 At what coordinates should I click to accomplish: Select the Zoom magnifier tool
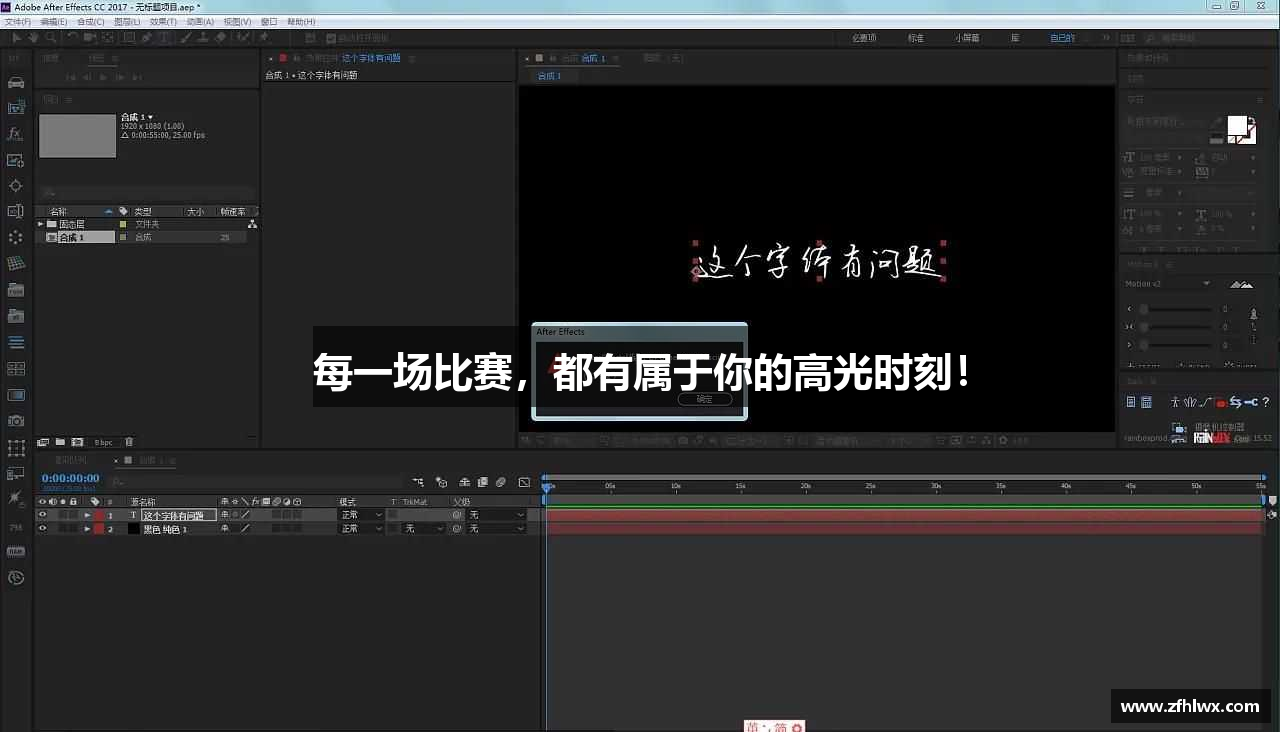point(49,38)
